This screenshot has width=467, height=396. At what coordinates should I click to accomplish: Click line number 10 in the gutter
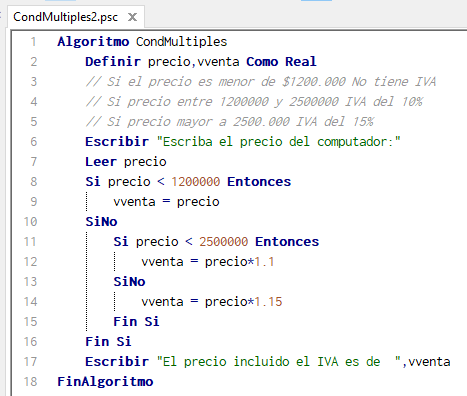30,222
